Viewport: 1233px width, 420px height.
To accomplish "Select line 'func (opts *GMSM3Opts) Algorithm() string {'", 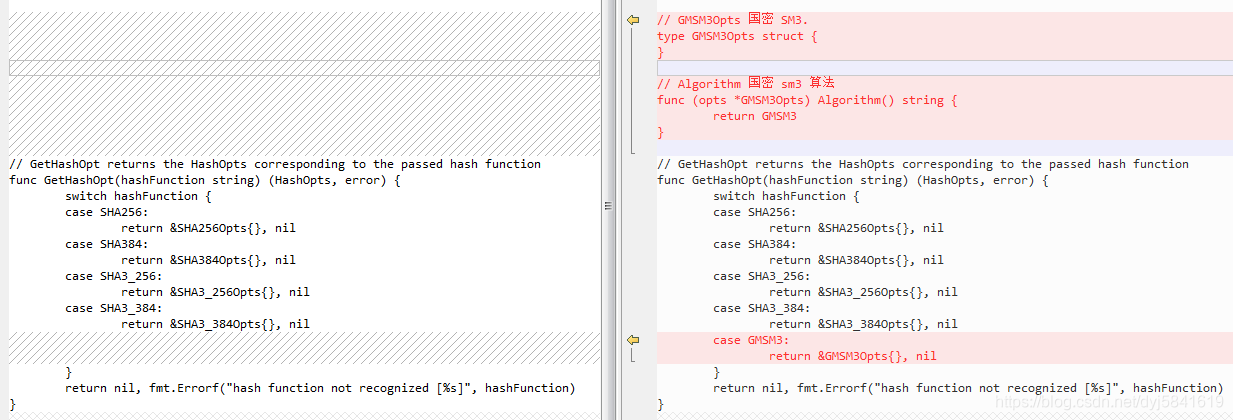I will 807,100.
